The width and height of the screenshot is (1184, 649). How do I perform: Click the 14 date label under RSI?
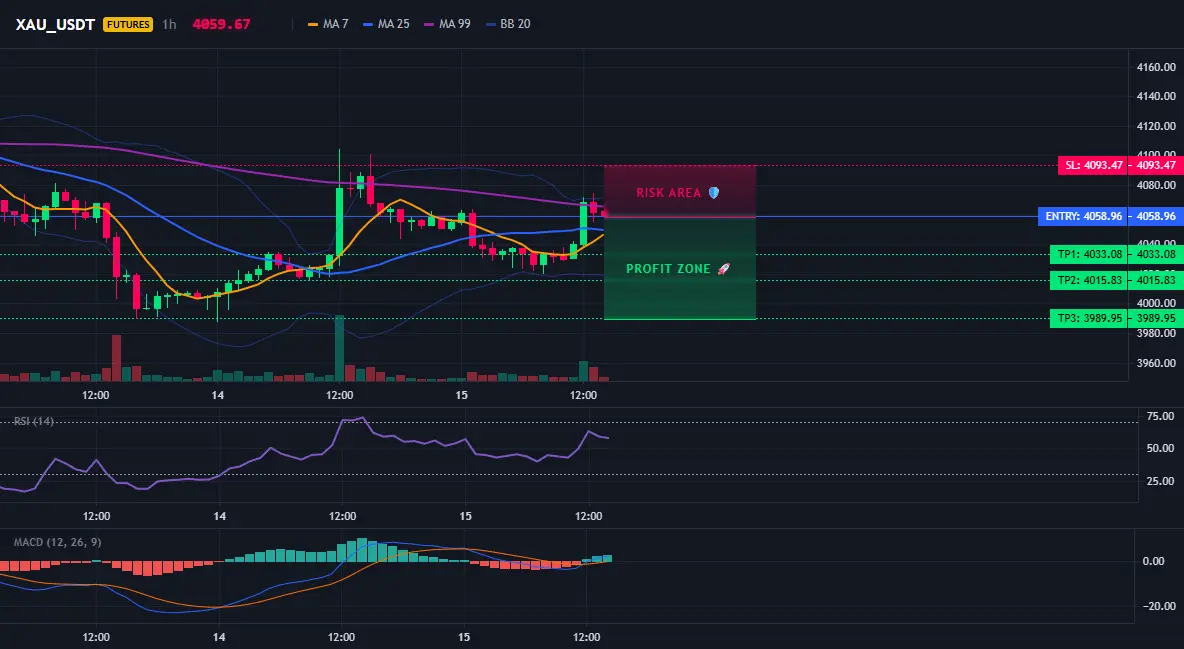click(x=219, y=516)
